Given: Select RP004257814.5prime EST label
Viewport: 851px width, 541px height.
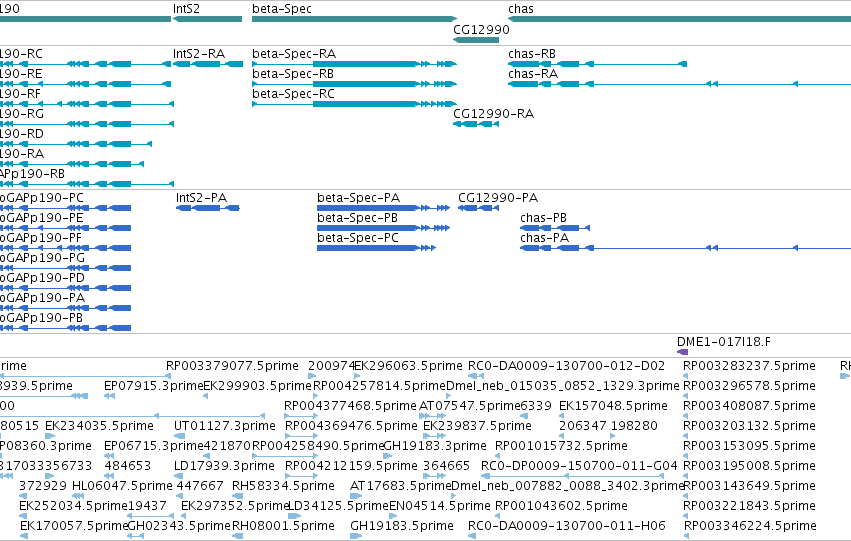Looking at the screenshot, I should pos(379,386).
